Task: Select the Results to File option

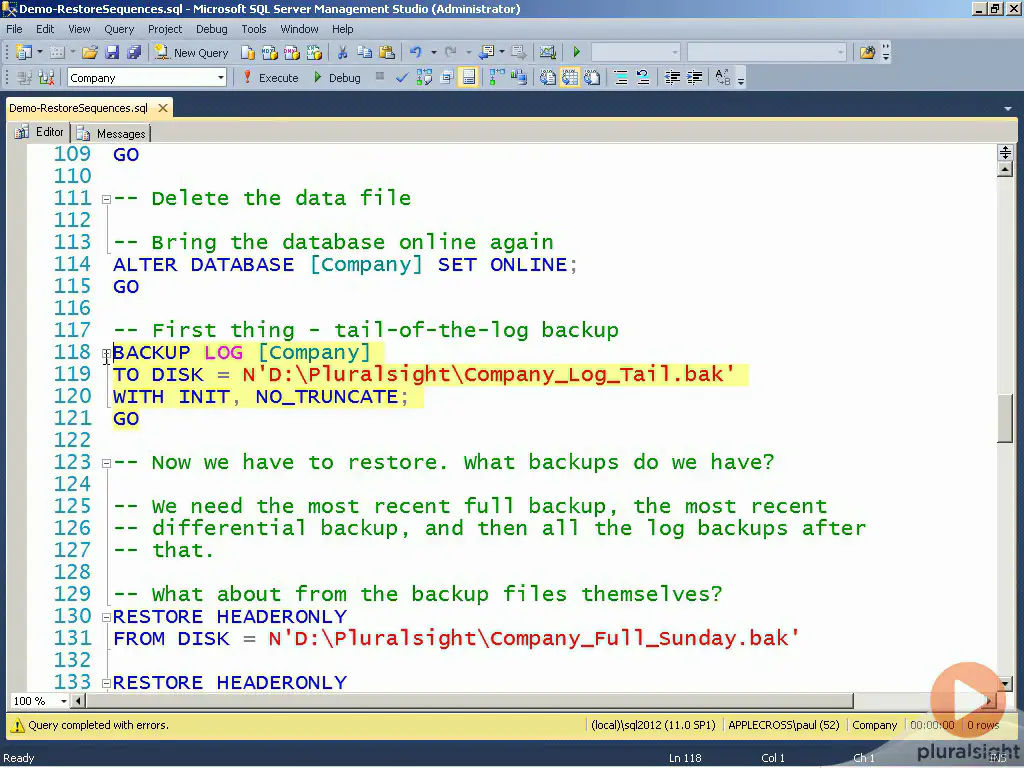Action: pos(592,78)
